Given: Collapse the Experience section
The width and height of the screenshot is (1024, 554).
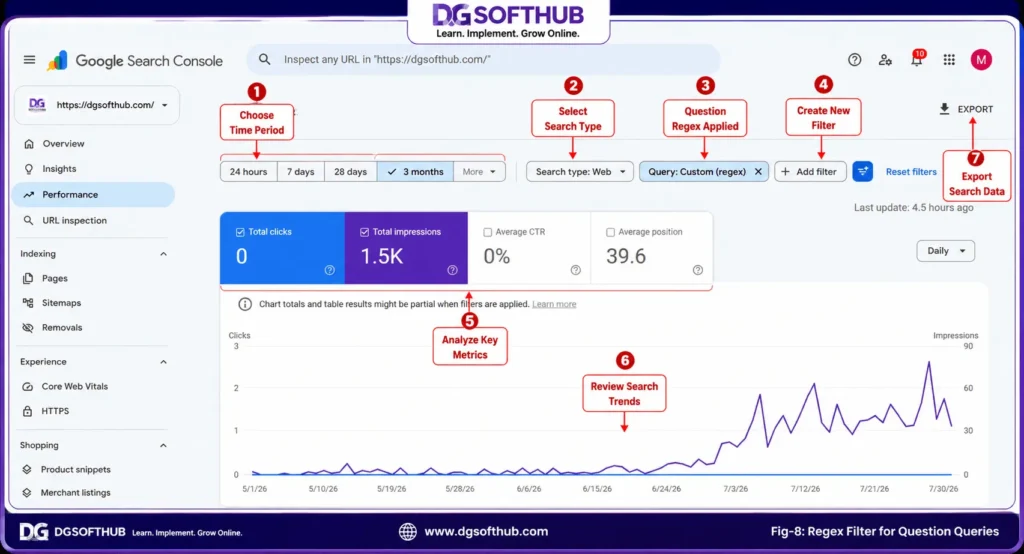Looking at the screenshot, I should coord(163,362).
